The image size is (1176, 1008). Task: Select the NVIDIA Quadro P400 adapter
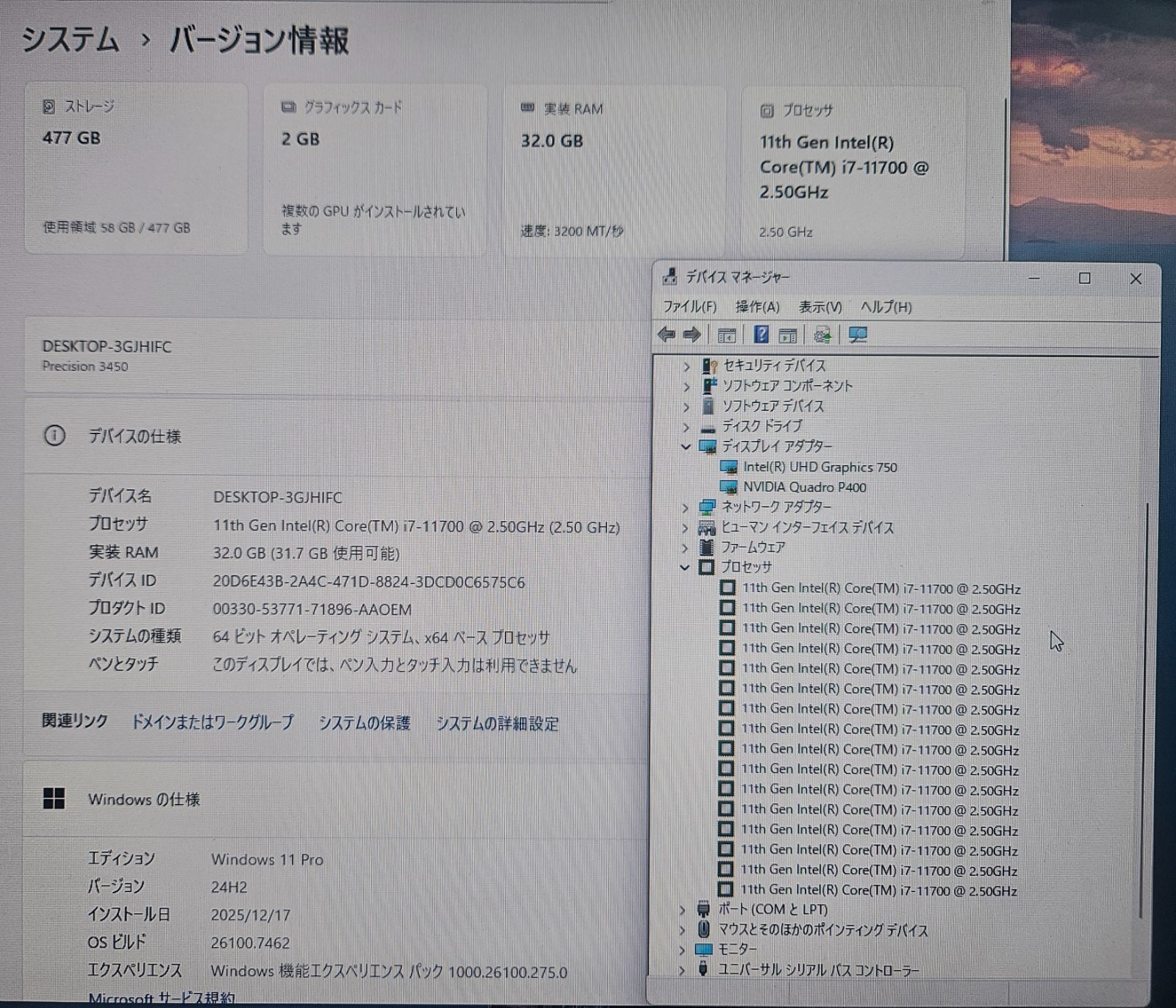click(804, 486)
